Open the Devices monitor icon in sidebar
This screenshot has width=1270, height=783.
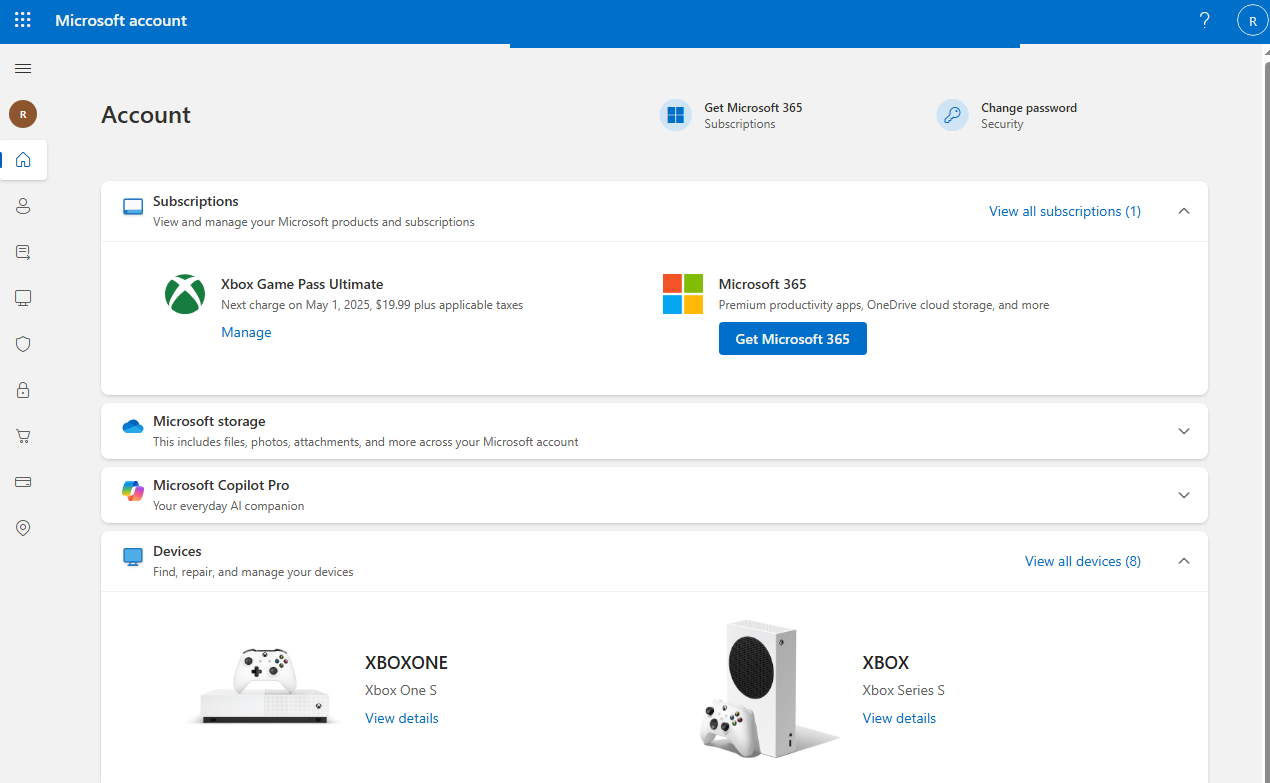point(23,298)
